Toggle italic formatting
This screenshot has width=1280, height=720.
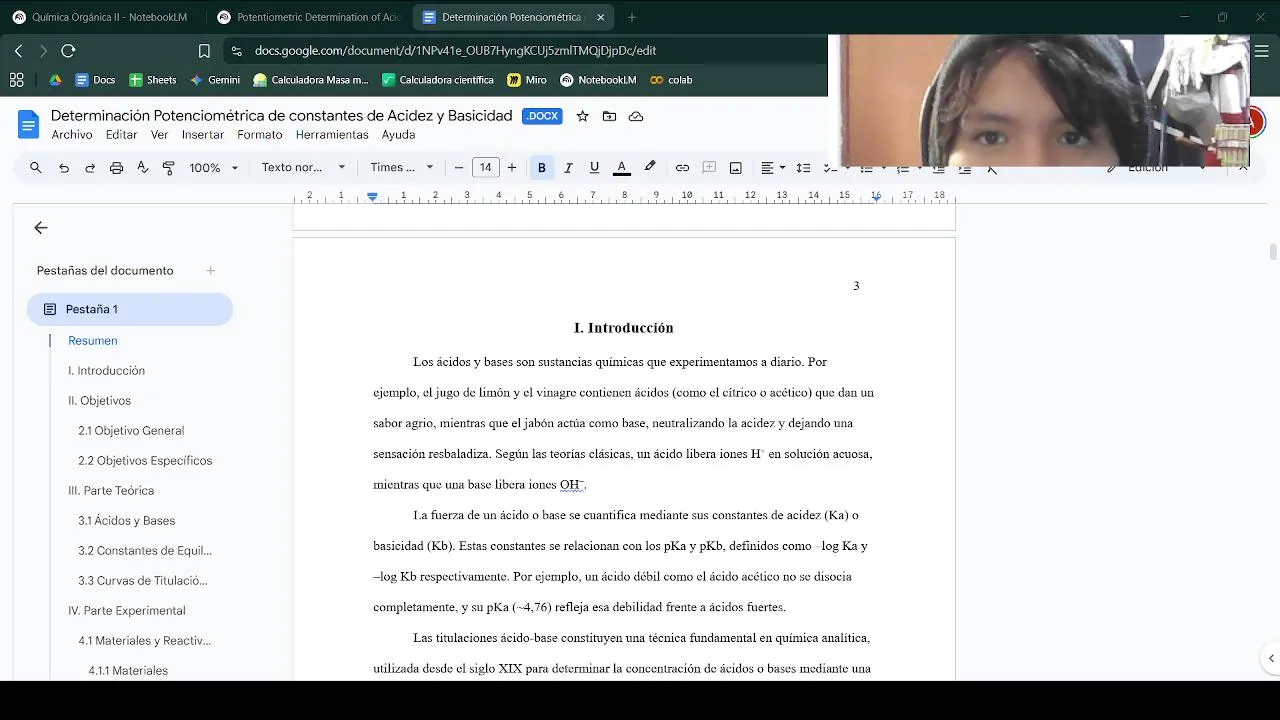568,168
